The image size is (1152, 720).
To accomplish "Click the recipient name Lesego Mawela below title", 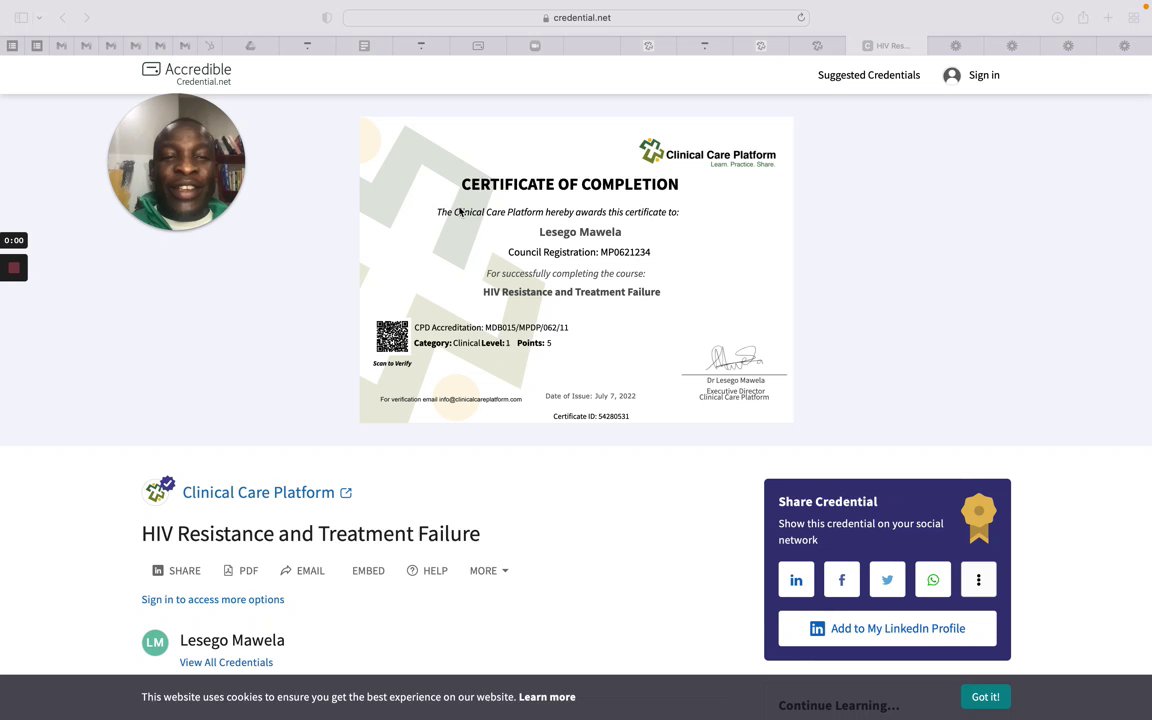I will click(x=232, y=641).
